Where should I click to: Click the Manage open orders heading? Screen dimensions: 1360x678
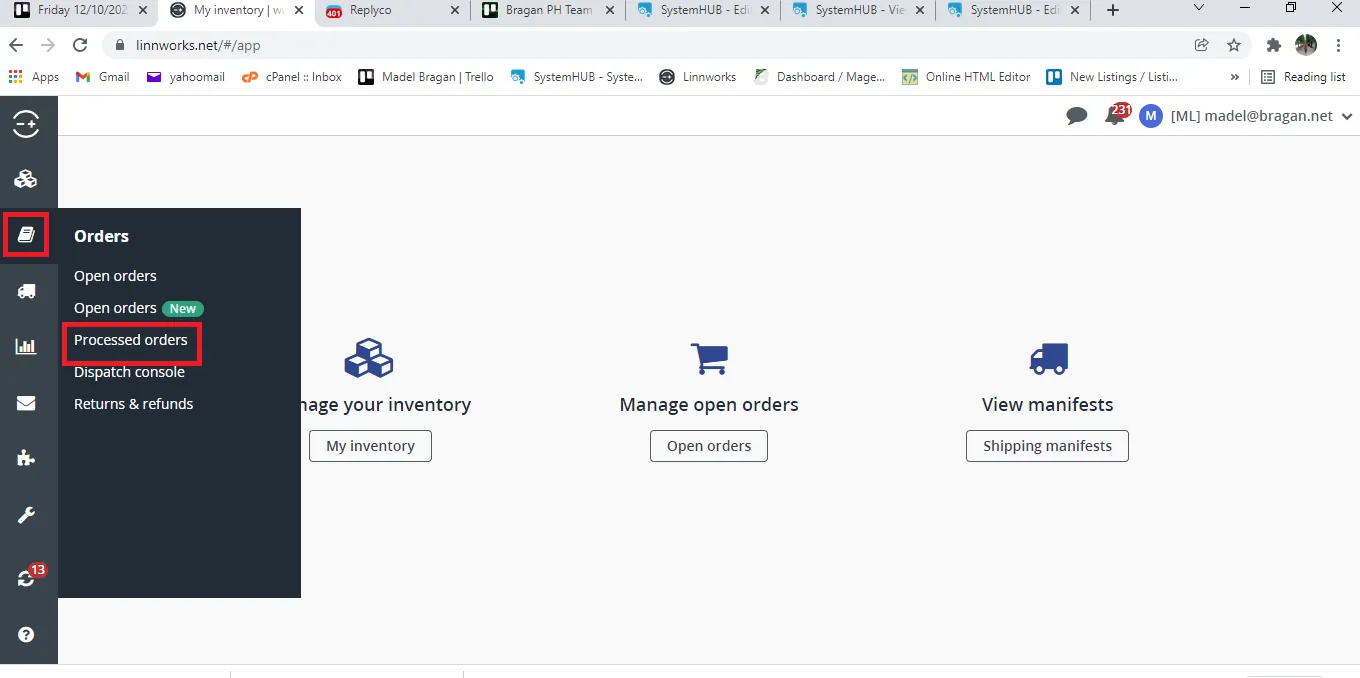click(x=709, y=405)
